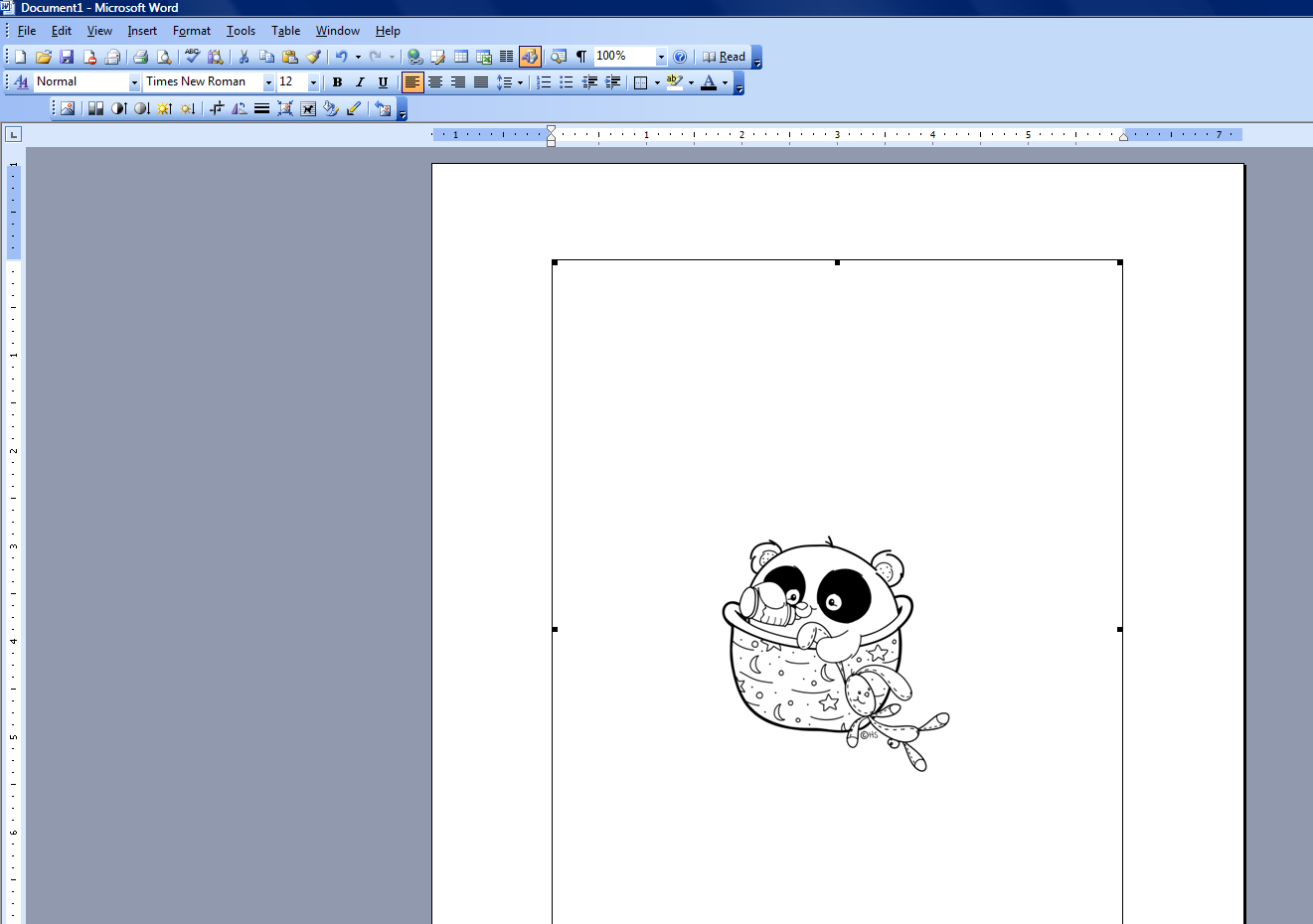Click Rotate Left on the Picture toolbar
This screenshot has height=924, width=1313.
239,108
